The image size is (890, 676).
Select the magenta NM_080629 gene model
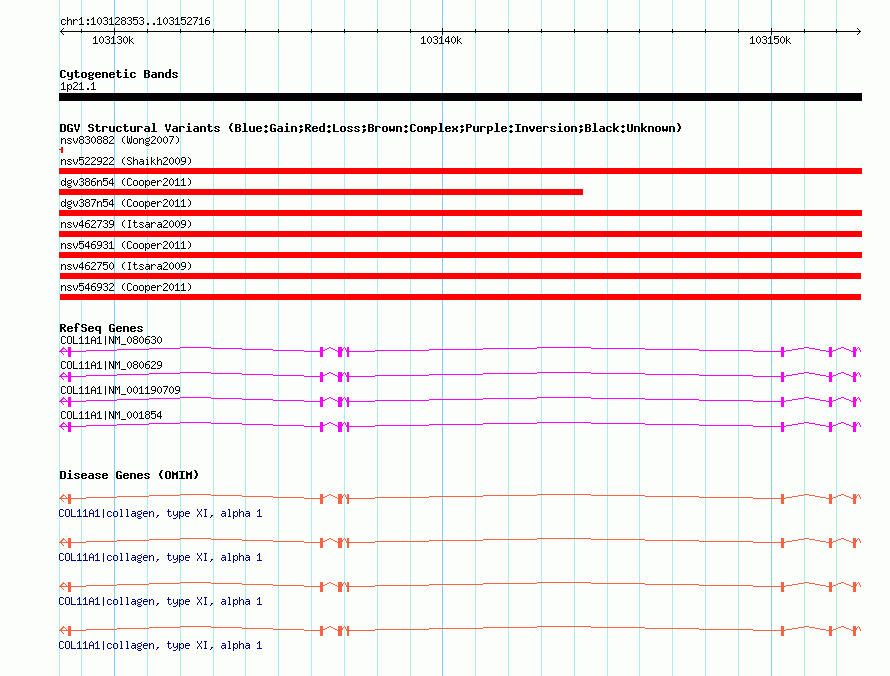point(460,376)
